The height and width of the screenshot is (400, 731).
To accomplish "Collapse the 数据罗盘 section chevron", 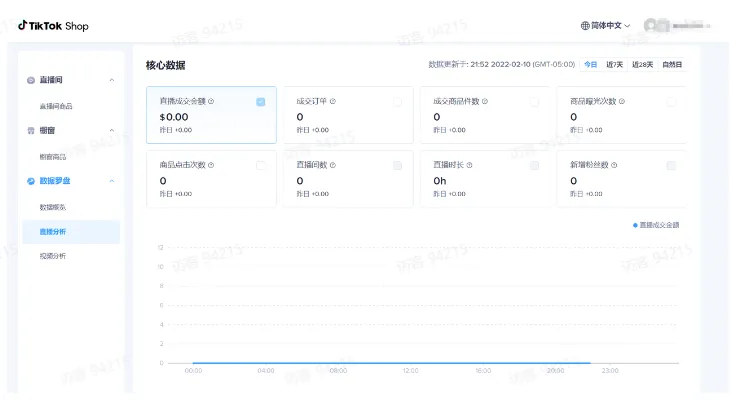I will point(112,181).
